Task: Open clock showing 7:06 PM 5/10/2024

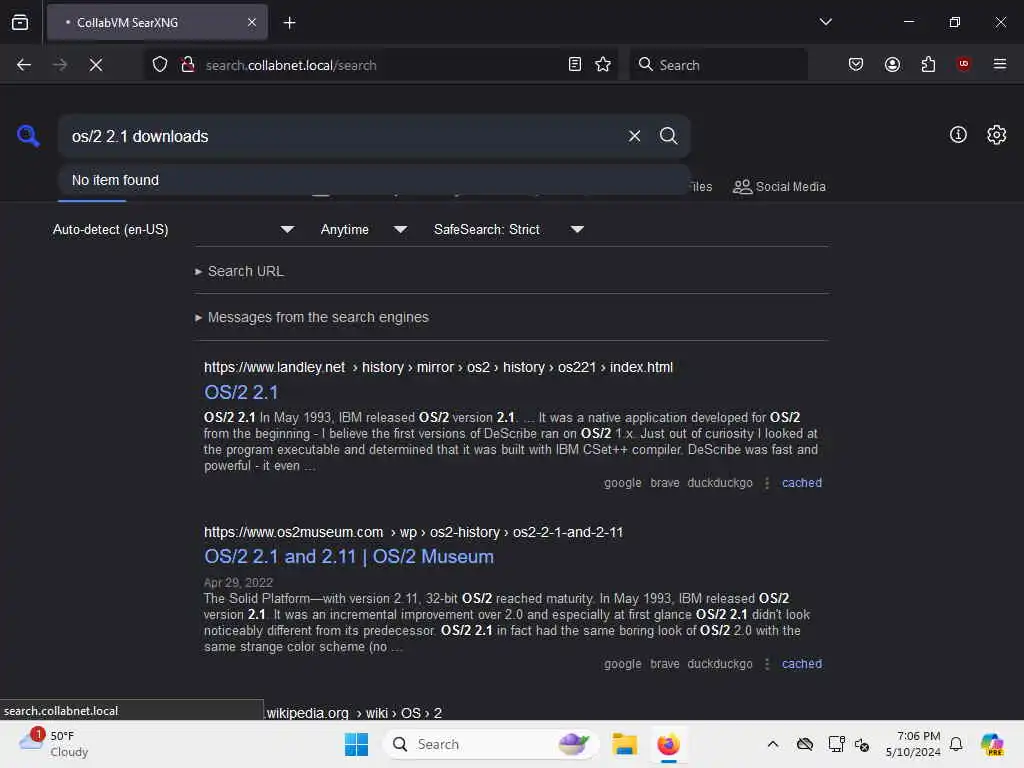Action: coord(912,744)
